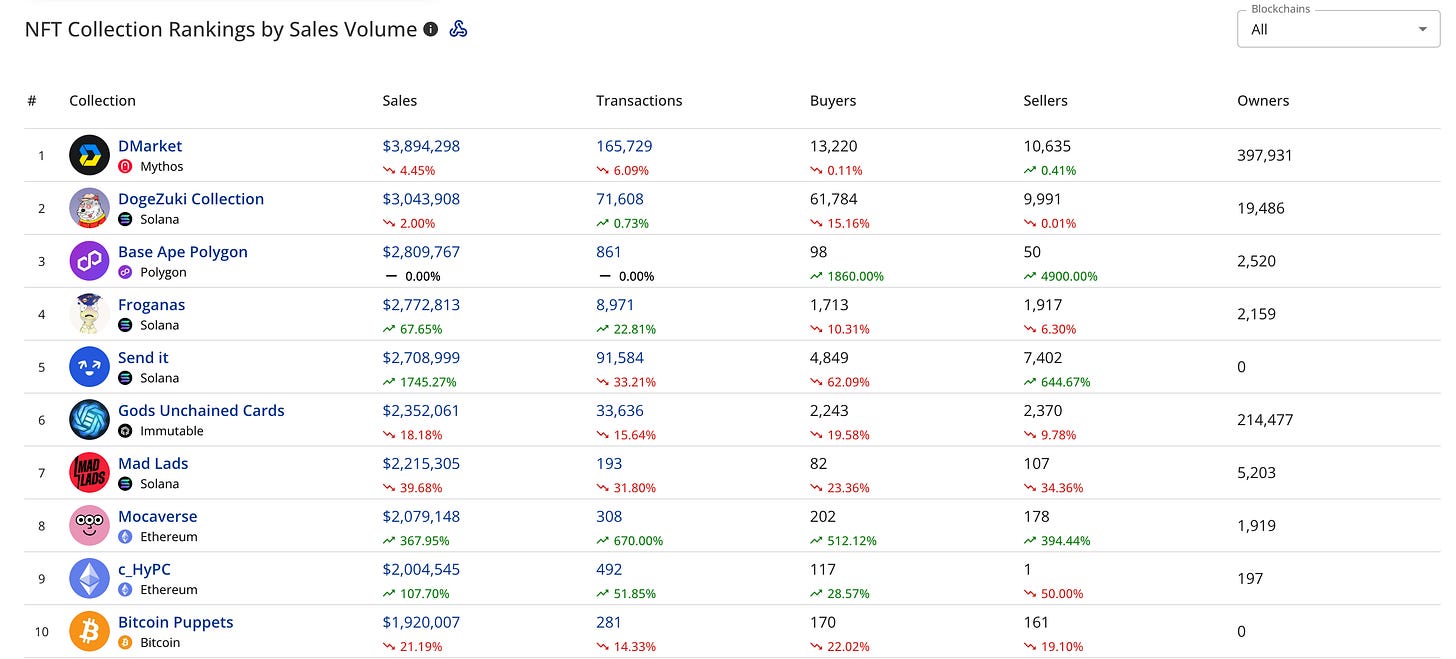Click the Owners column header
The width and height of the screenshot is (1456, 659).
point(1263,101)
